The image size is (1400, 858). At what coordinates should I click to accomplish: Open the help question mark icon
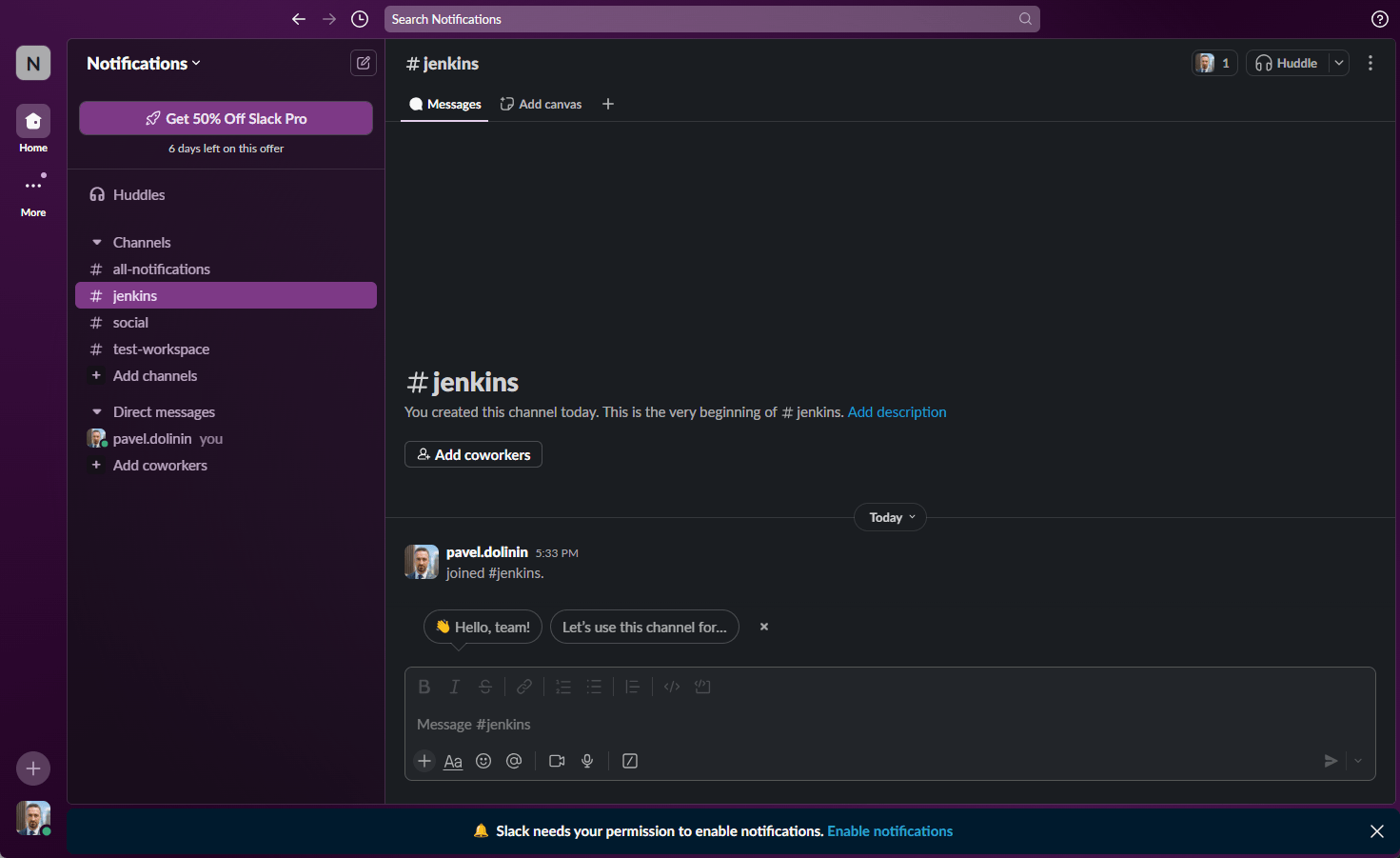click(x=1379, y=19)
